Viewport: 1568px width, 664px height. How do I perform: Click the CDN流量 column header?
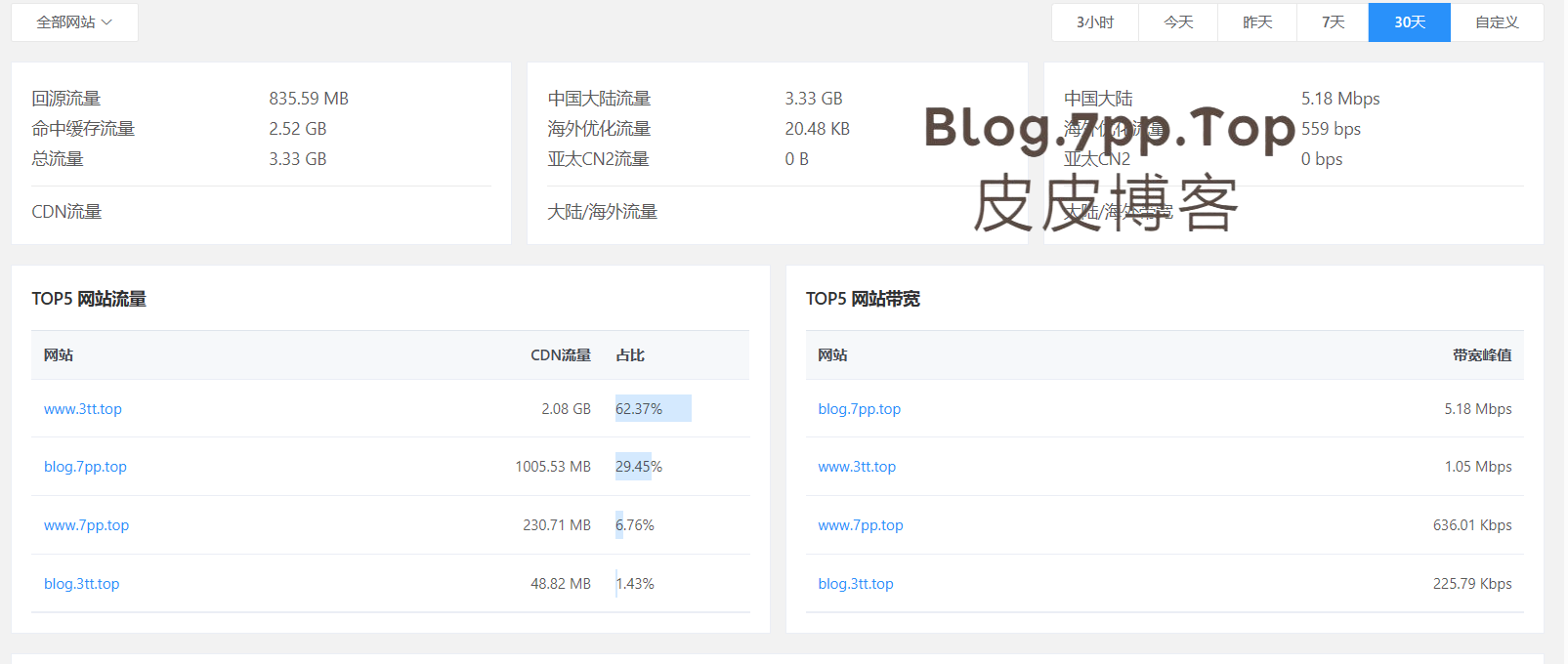click(561, 355)
